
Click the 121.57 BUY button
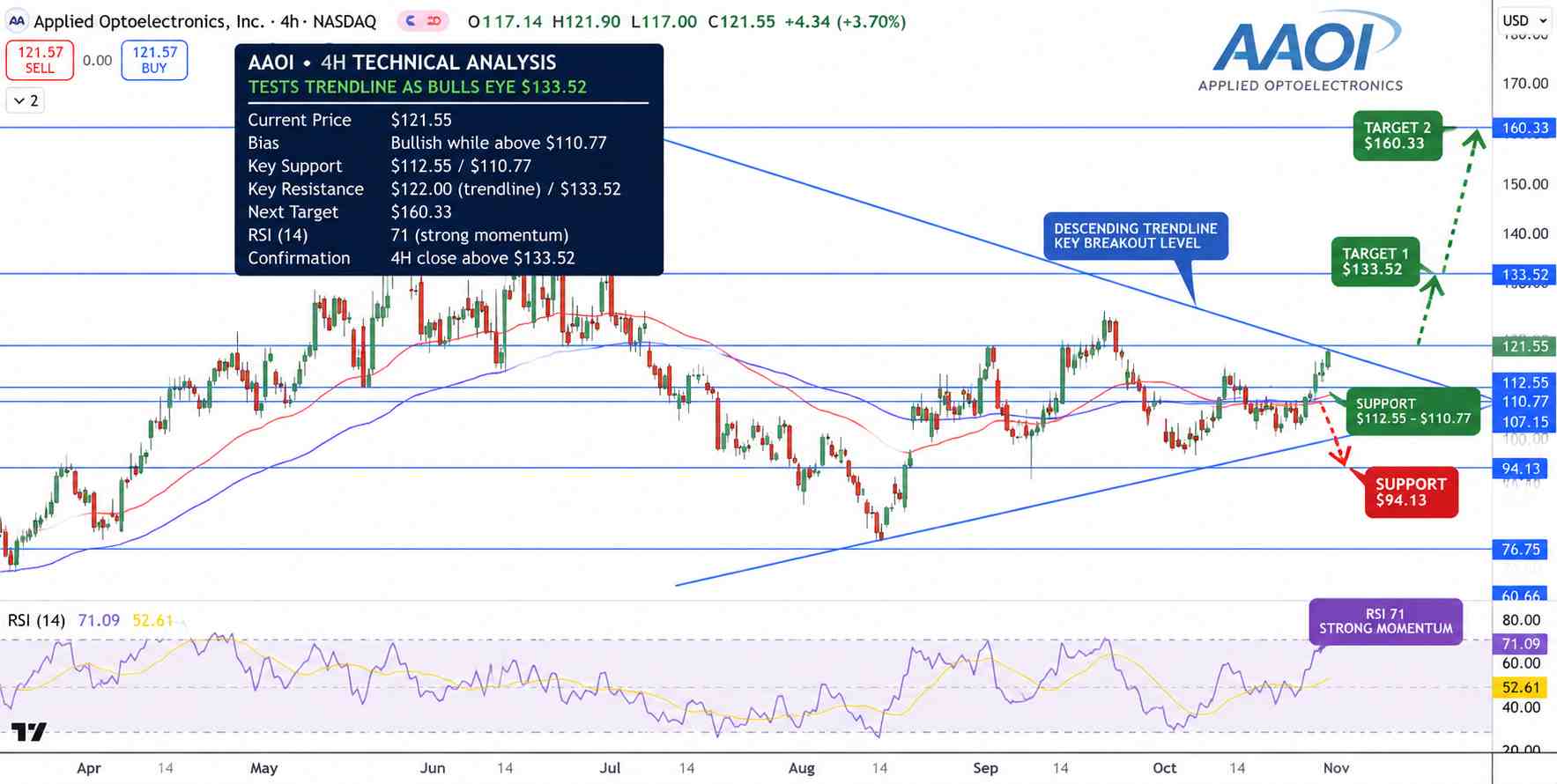(154, 60)
